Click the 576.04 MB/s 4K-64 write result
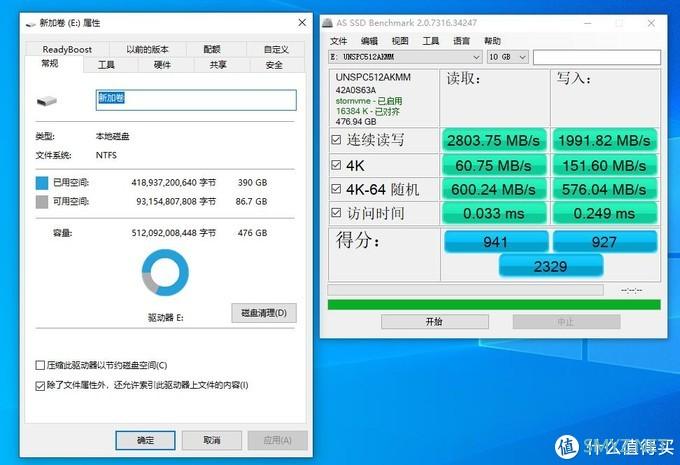The image size is (680, 465). [x=605, y=190]
